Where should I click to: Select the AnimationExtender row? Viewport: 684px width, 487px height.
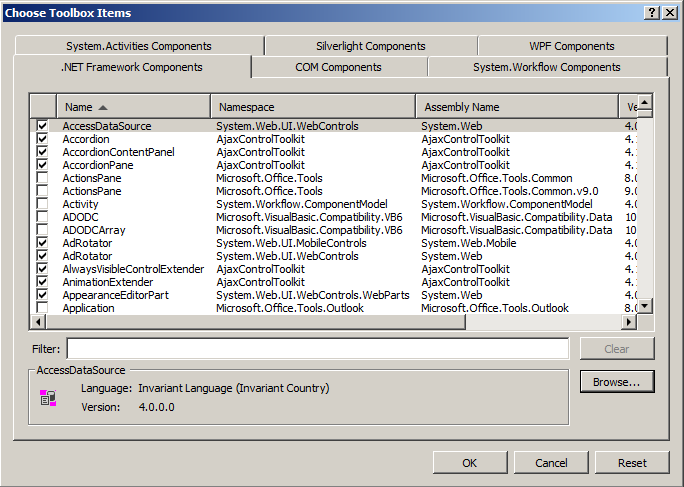[x=334, y=282]
